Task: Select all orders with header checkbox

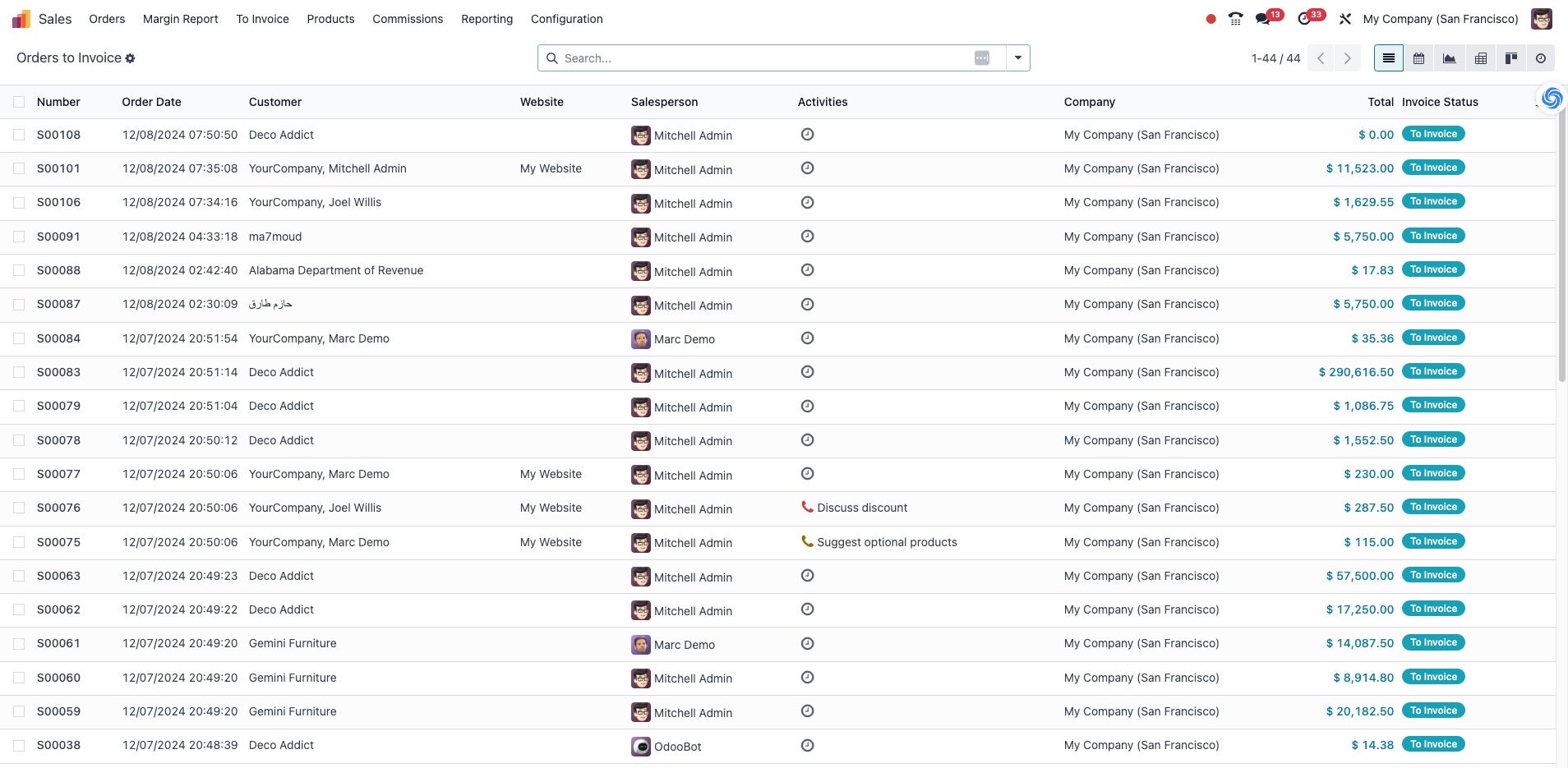Action: (x=19, y=102)
